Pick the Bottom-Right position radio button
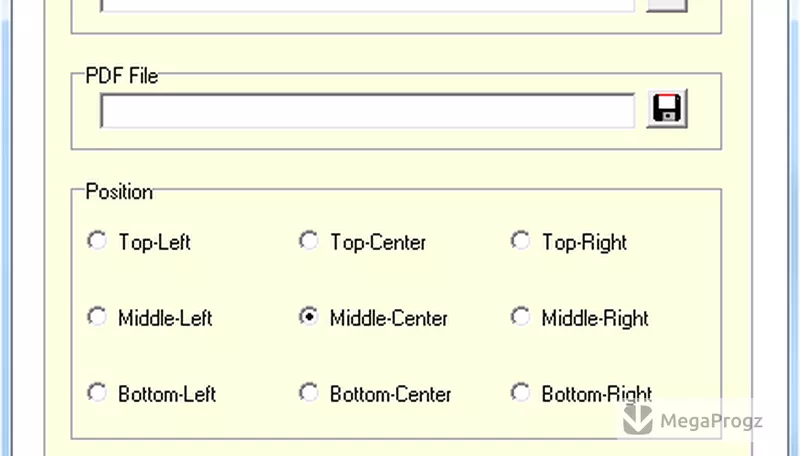 (520, 392)
